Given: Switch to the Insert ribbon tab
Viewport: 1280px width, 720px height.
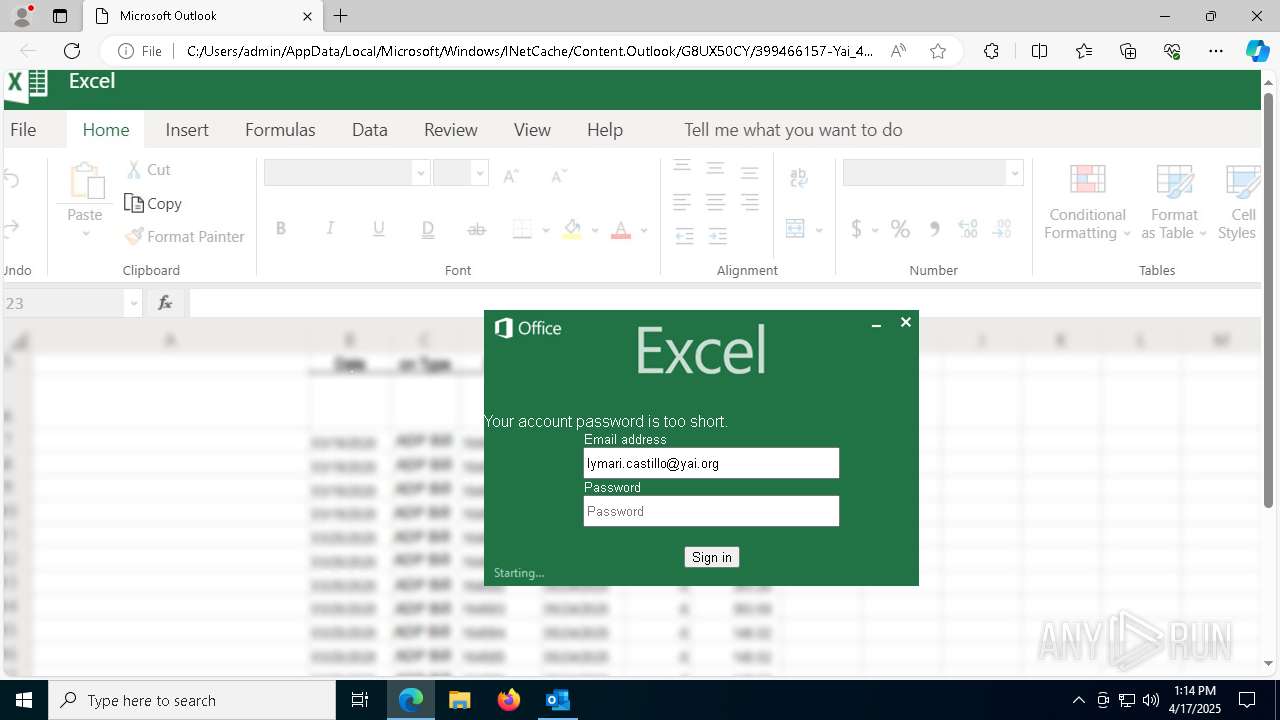Looking at the screenshot, I should (x=187, y=130).
